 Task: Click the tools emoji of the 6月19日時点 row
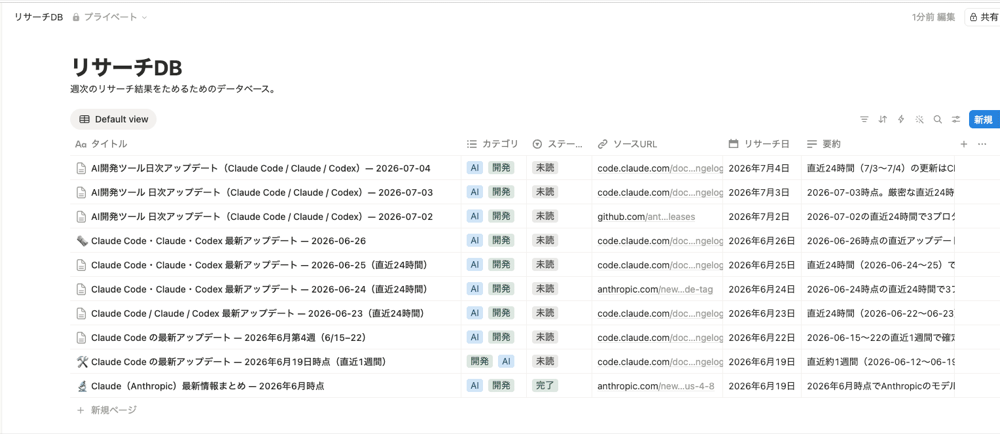coord(81,362)
